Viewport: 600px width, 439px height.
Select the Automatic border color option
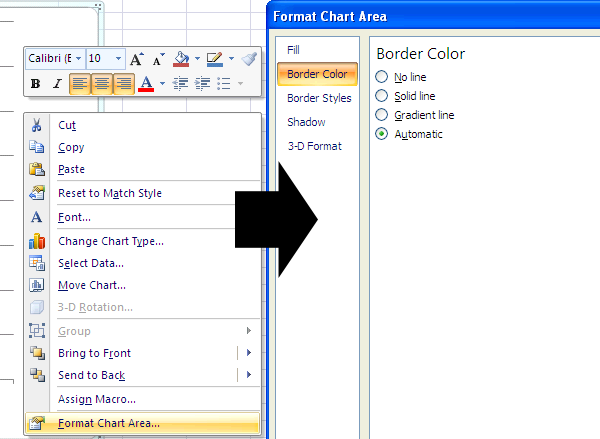point(381,134)
